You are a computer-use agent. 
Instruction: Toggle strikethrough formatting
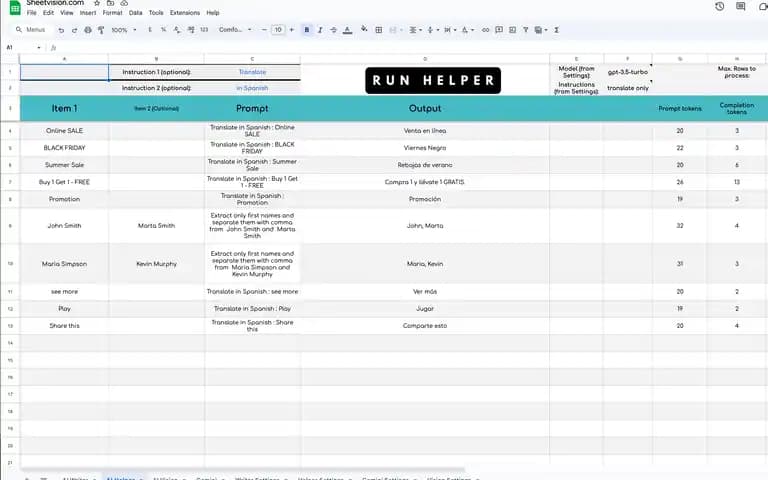coord(333,30)
